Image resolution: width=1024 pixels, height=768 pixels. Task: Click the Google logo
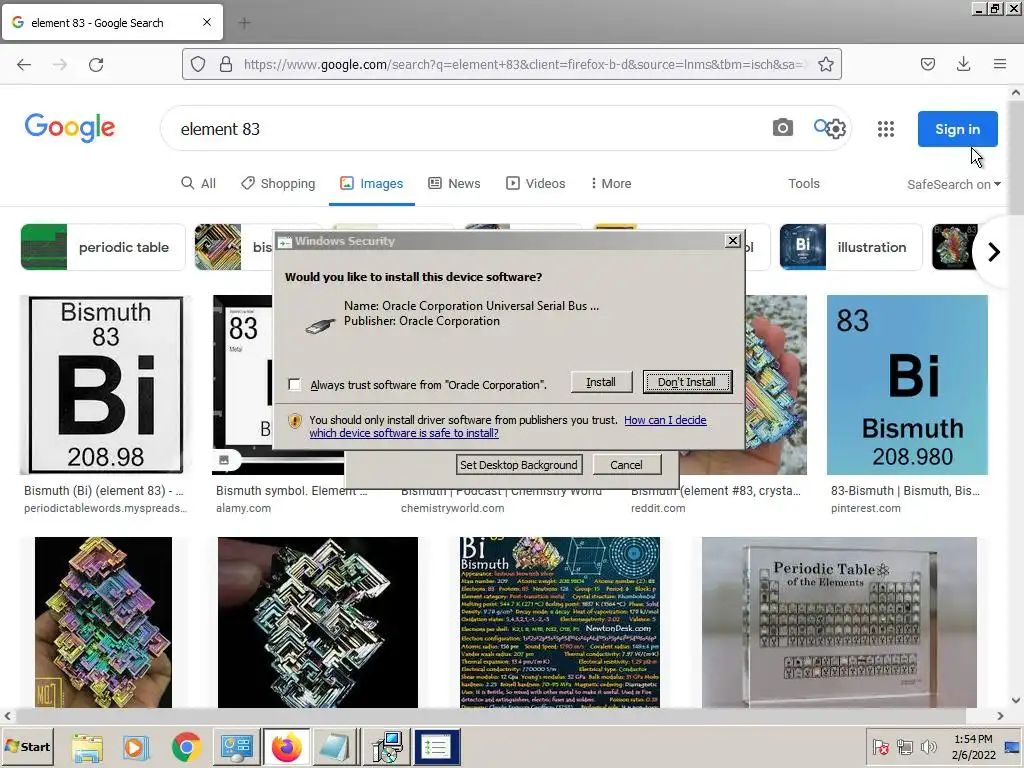[70, 127]
